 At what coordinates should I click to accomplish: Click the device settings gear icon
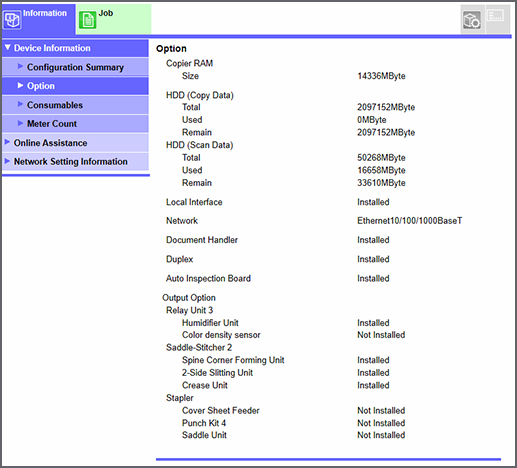coord(472,20)
